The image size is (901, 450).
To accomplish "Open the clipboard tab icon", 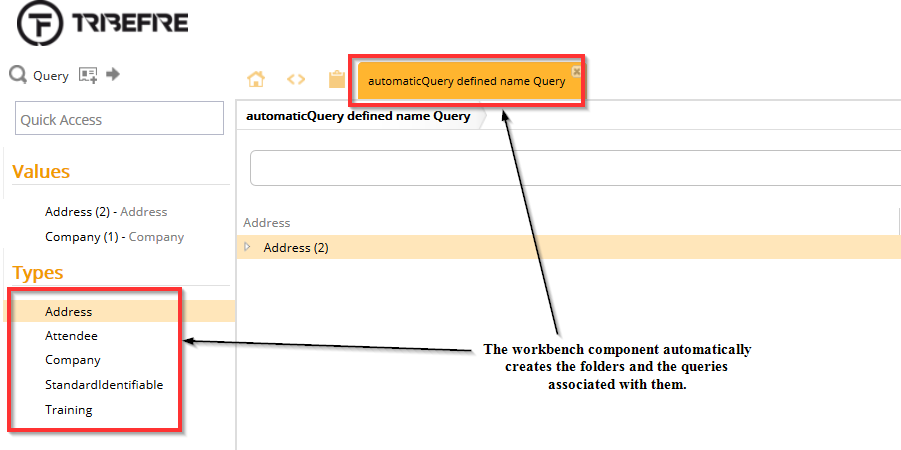I will [336, 80].
